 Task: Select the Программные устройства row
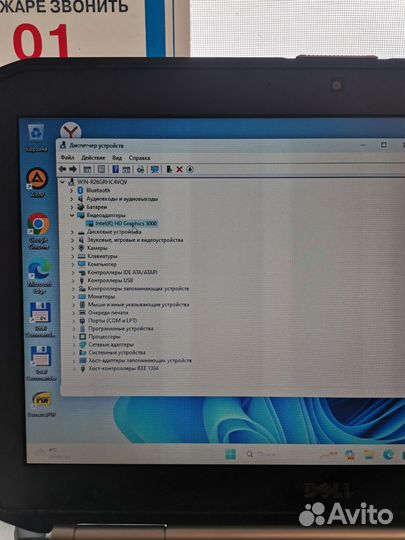[121, 328]
